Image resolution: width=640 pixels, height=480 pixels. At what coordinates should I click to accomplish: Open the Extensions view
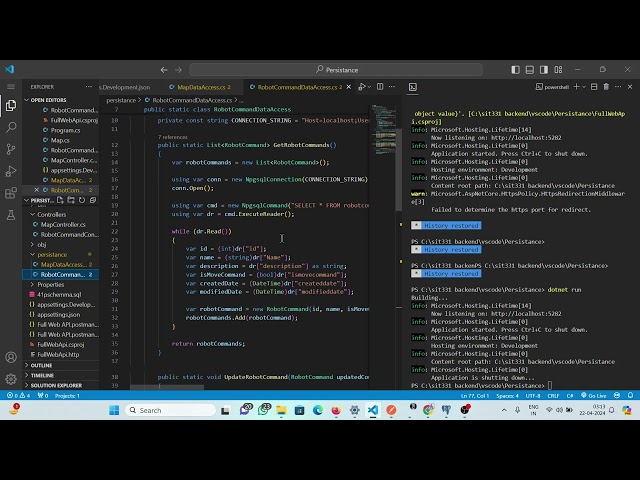tap(11, 193)
